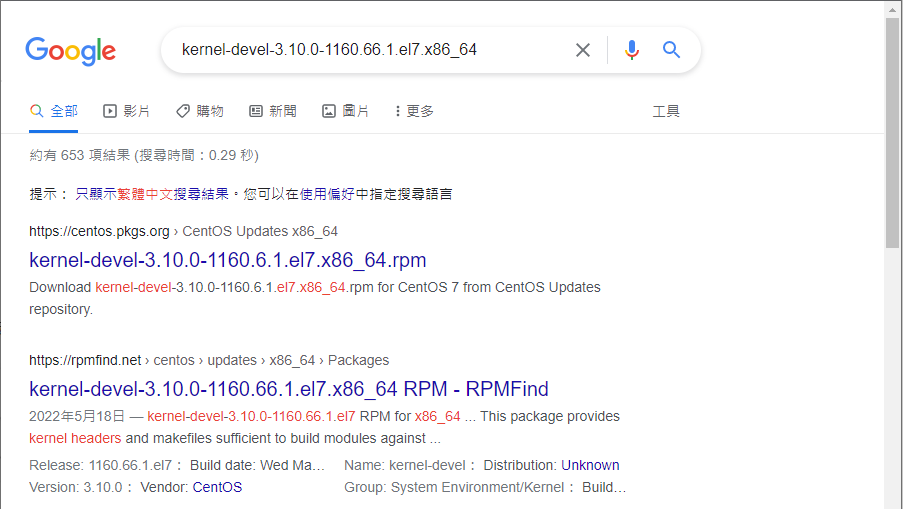Switch to the 購物 tab
The height and width of the screenshot is (509, 903).
(x=199, y=111)
